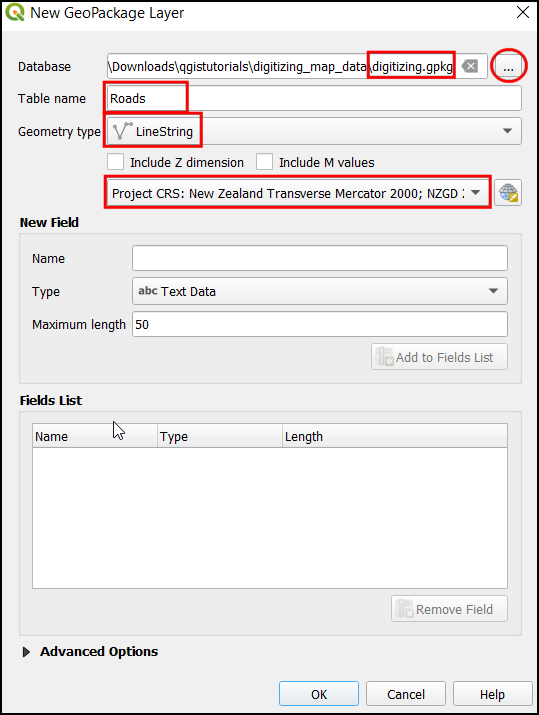Viewport: 539px width, 715px height.
Task: Open the Project CRS dropdown
Action: coord(298,193)
